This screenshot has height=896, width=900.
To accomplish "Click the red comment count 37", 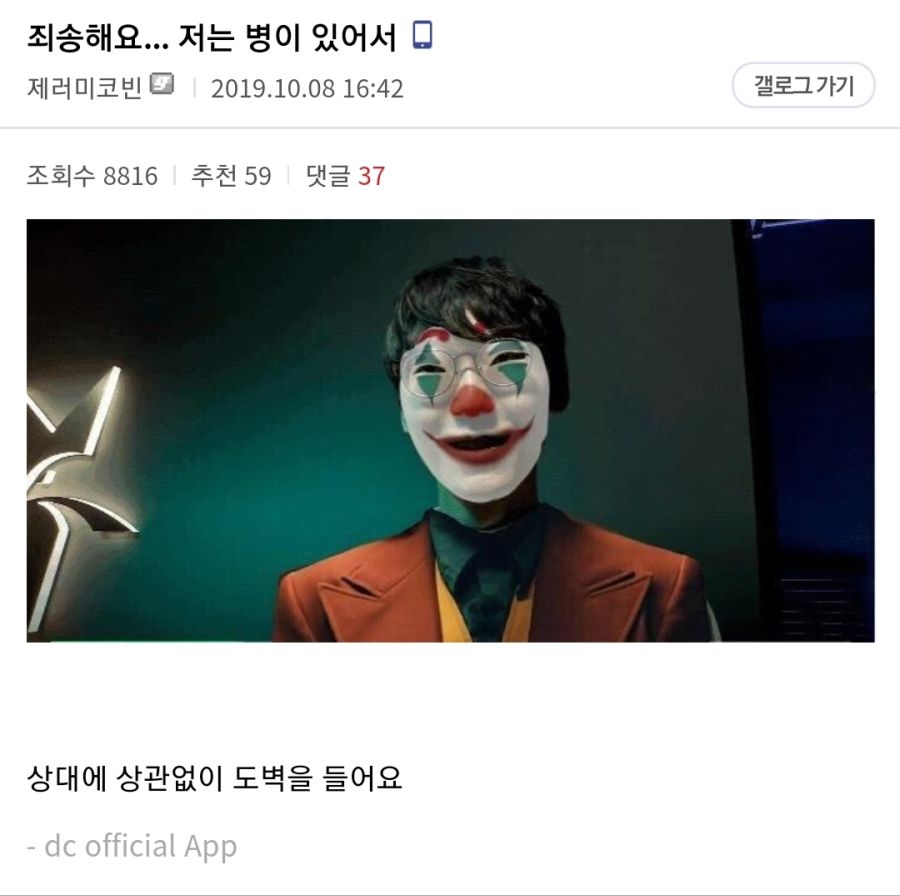I will [x=371, y=176].
